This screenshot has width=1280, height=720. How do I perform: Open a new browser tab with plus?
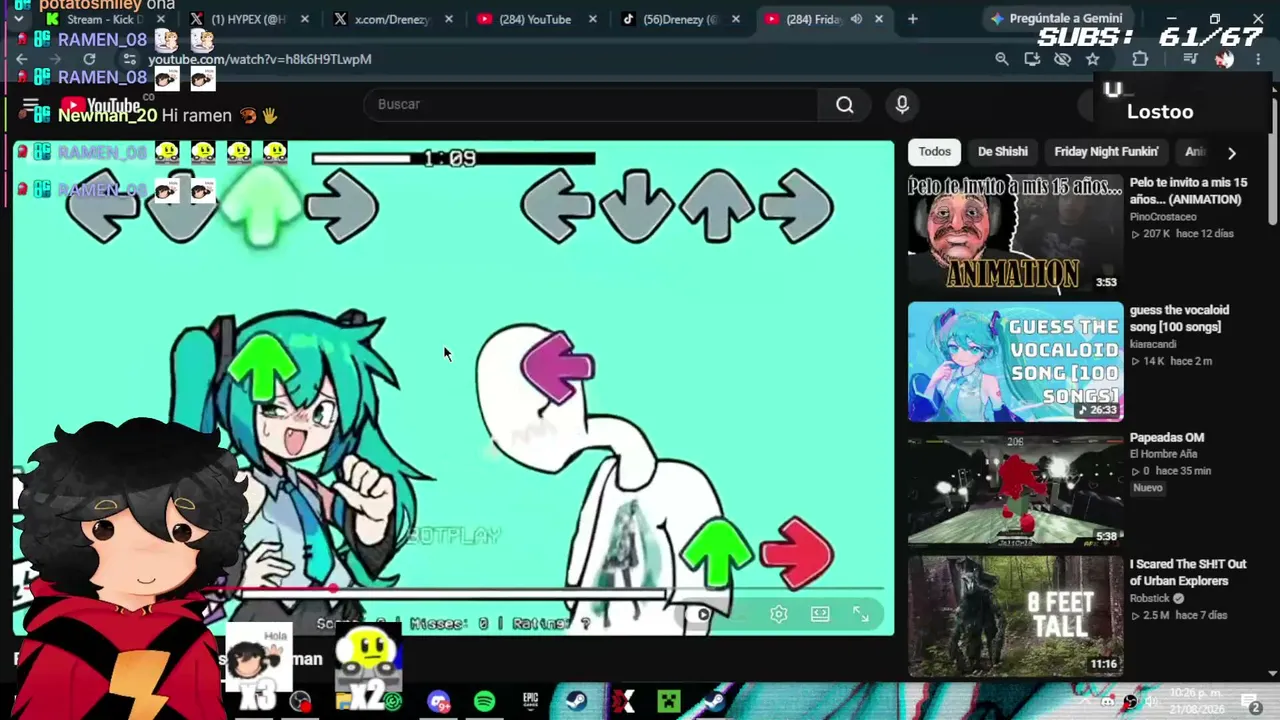click(x=912, y=19)
